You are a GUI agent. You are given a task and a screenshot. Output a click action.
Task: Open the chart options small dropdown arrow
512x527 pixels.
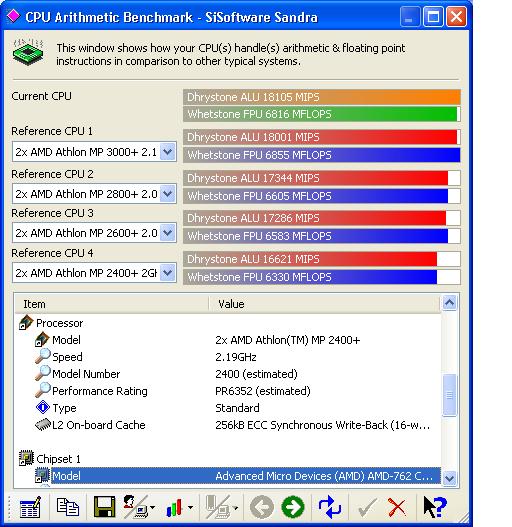(190, 508)
